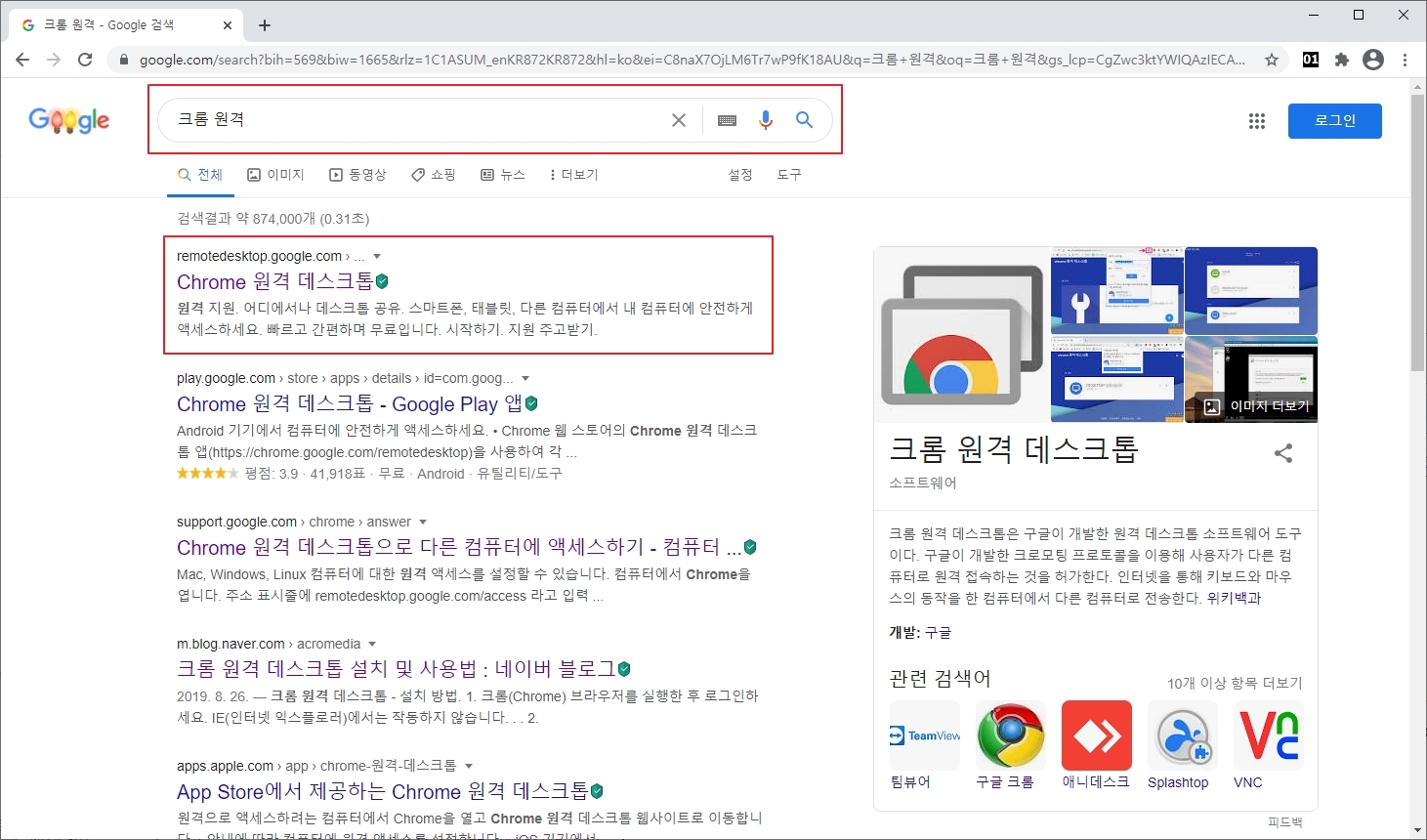Expand the remotedesktop.google.com result dropdown arrow

[377, 257]
